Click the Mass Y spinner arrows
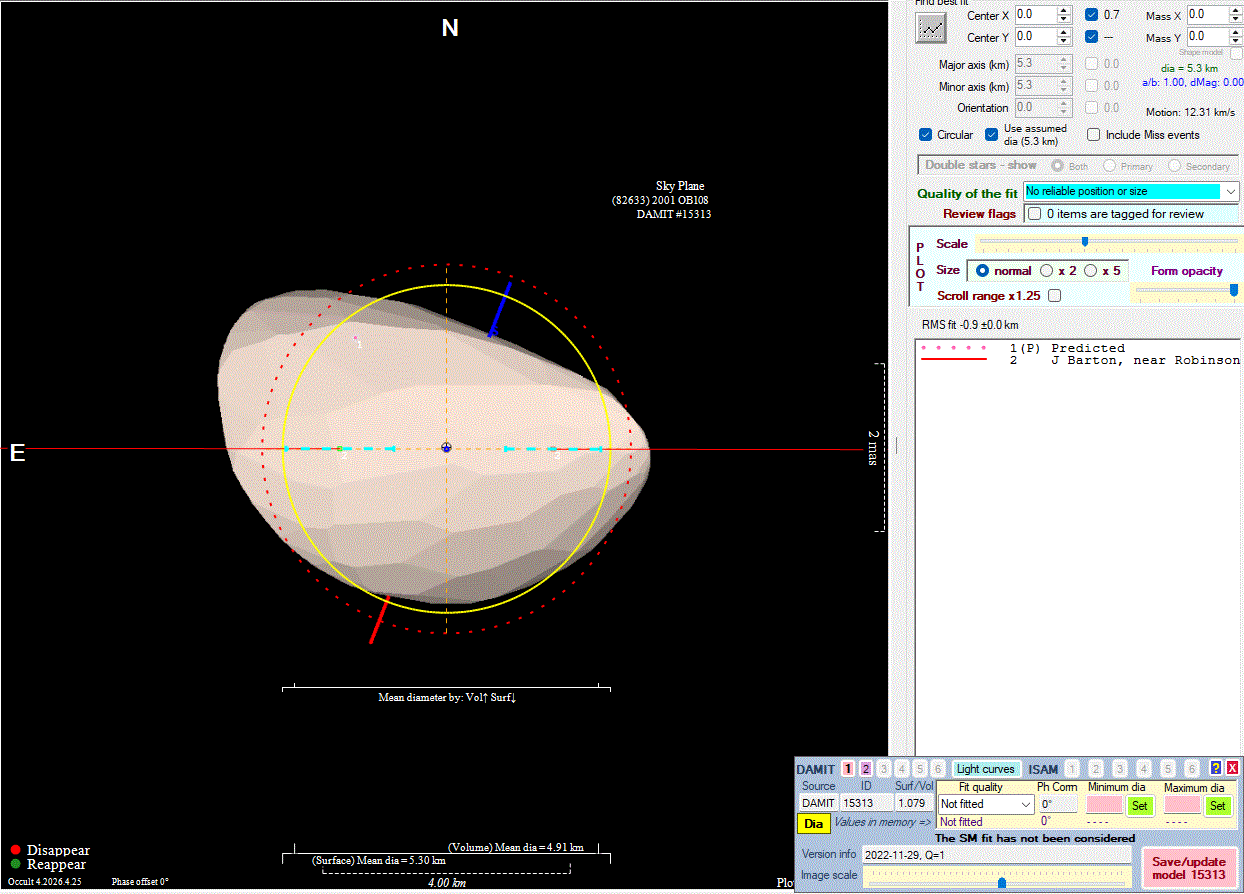This screenshot has width=1244, height=894. pyautogui.click(x=1236, y=37)
